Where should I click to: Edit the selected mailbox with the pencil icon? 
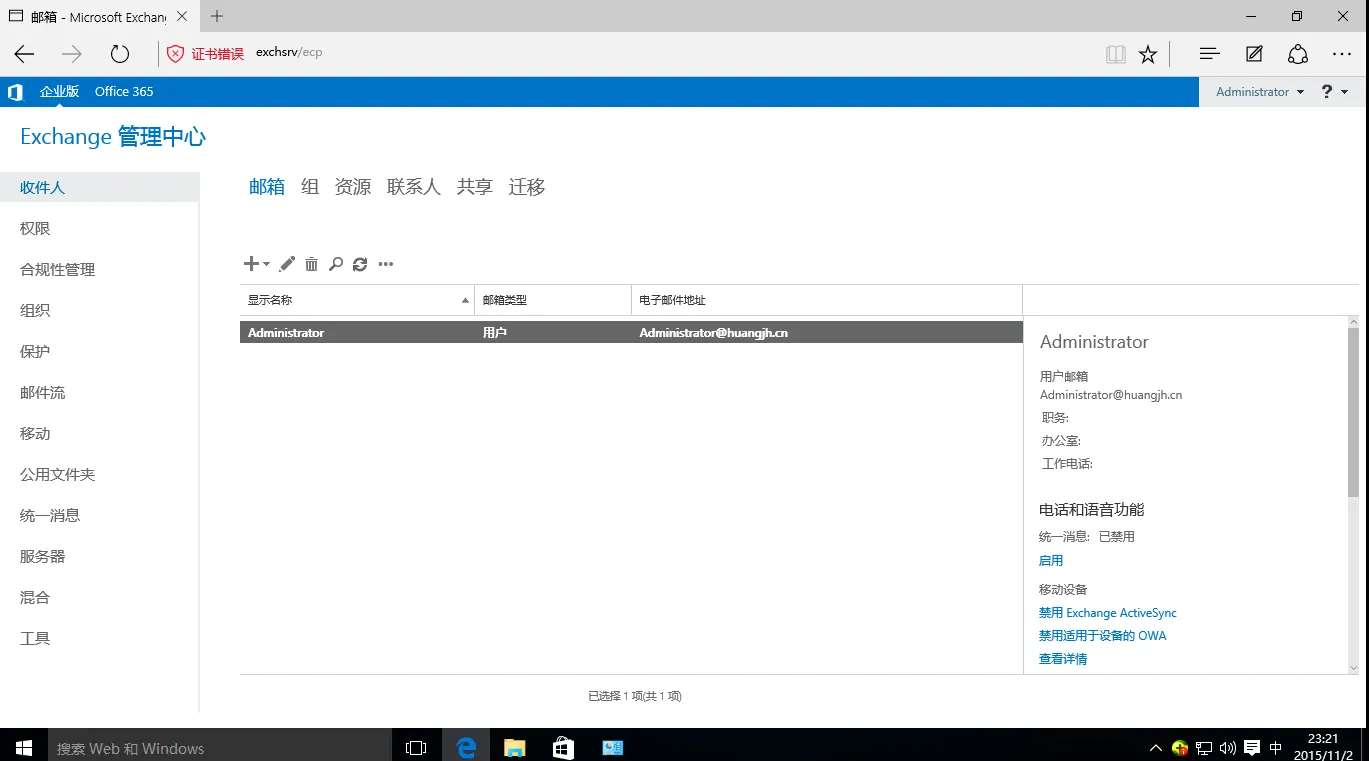(287, 264)
